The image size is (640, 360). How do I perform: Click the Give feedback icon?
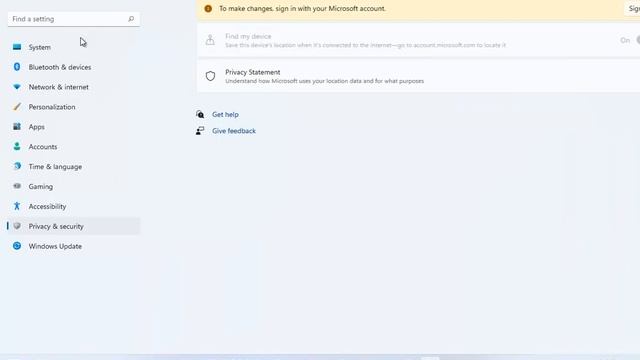(x=200, y=131)
